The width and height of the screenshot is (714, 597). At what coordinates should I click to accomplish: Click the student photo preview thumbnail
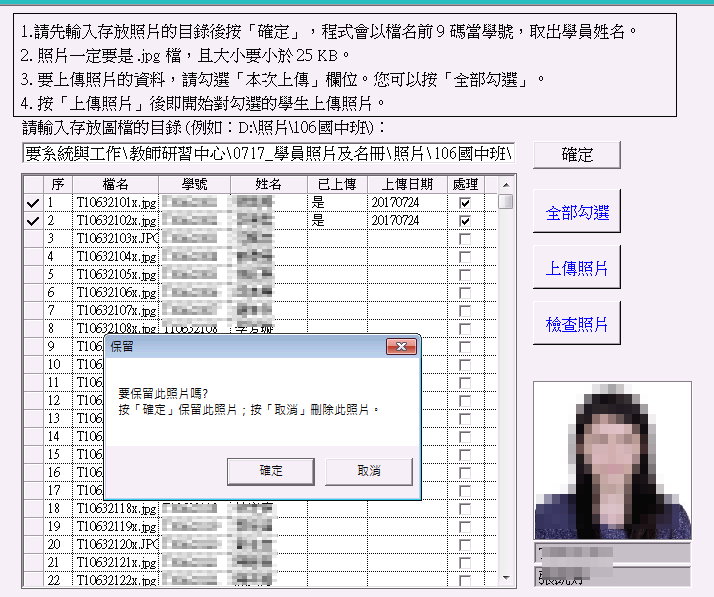[x=612, y=460]
